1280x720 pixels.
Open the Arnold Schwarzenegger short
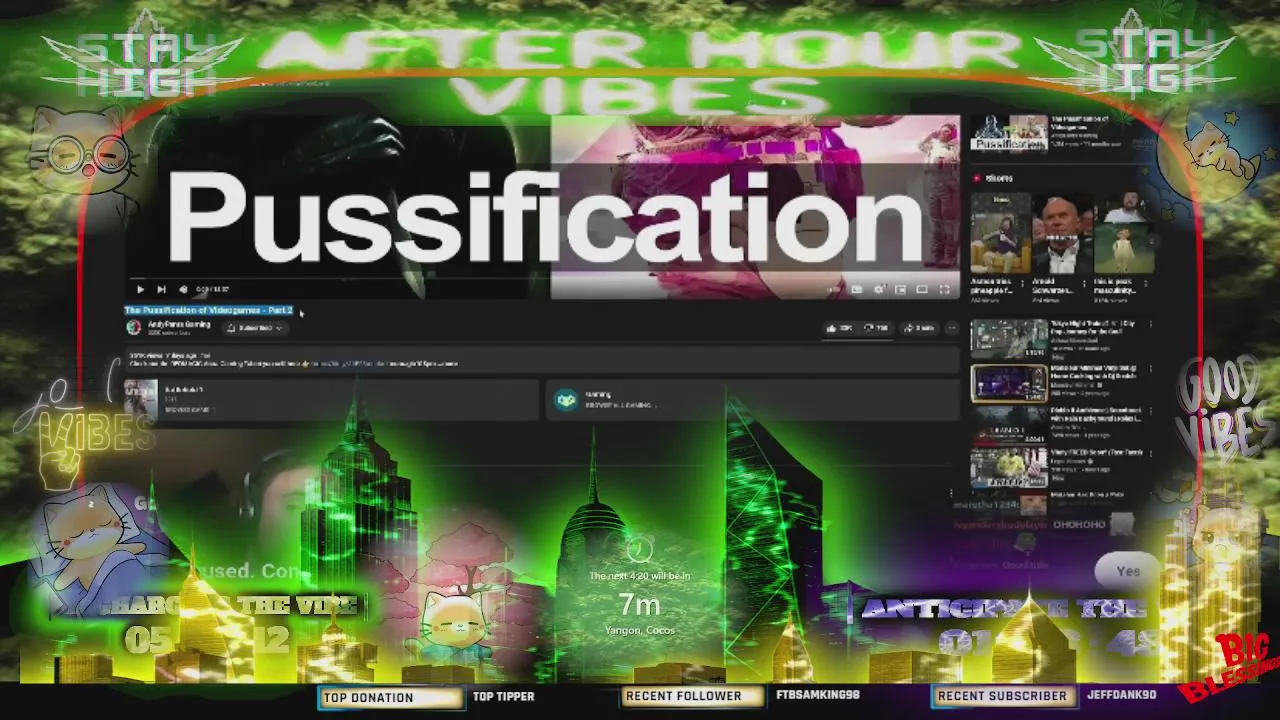(x=1061, y=234)
